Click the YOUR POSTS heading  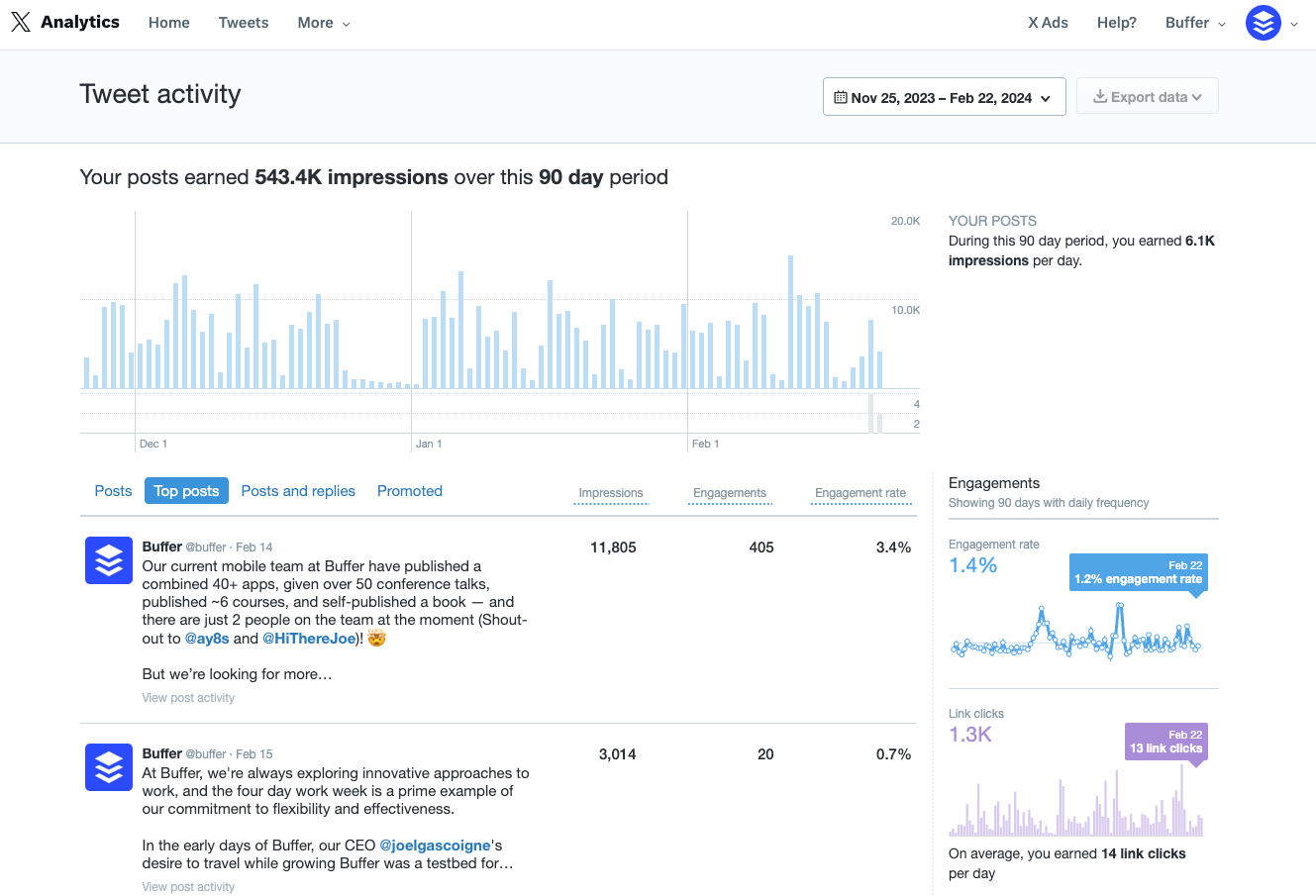[x=992, y=221]
